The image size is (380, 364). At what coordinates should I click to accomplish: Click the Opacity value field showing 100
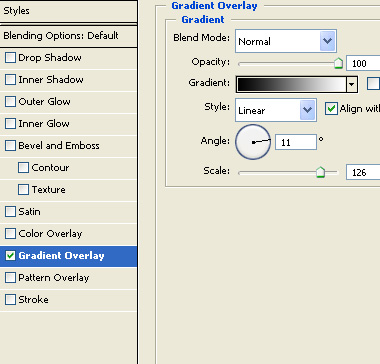363,63
